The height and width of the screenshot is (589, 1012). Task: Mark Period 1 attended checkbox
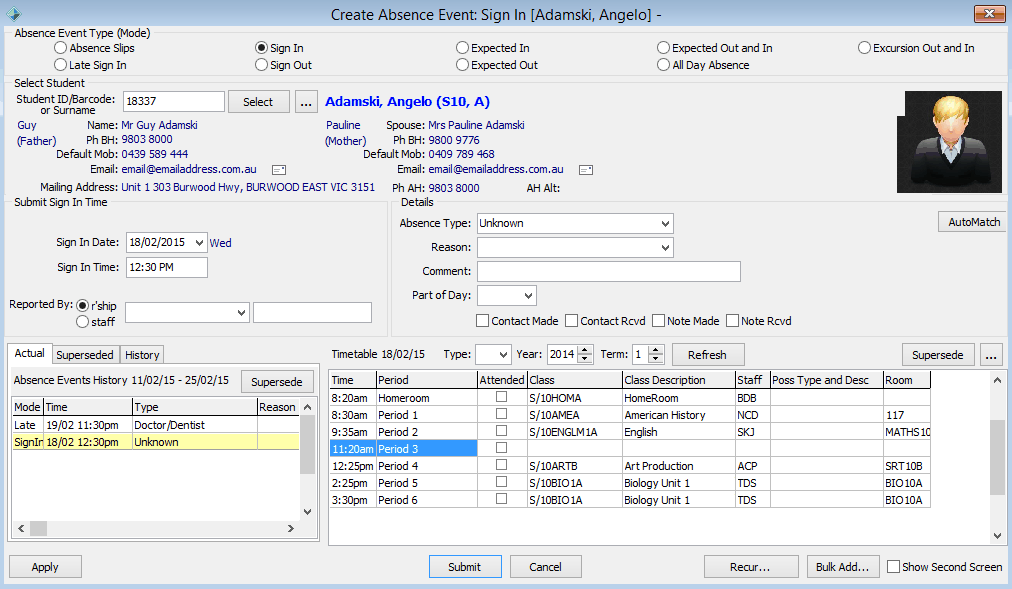[501, 414]
